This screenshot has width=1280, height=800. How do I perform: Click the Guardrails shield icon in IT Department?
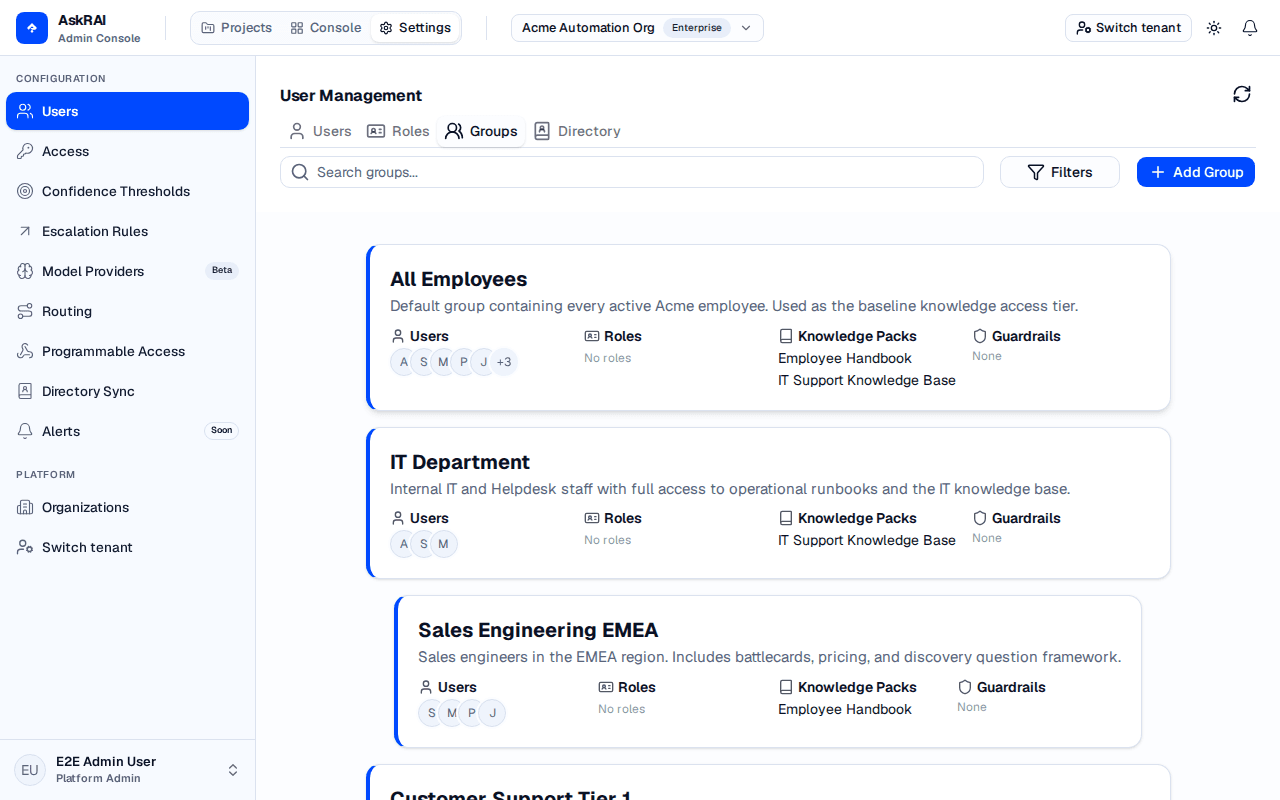pos(980,518)
